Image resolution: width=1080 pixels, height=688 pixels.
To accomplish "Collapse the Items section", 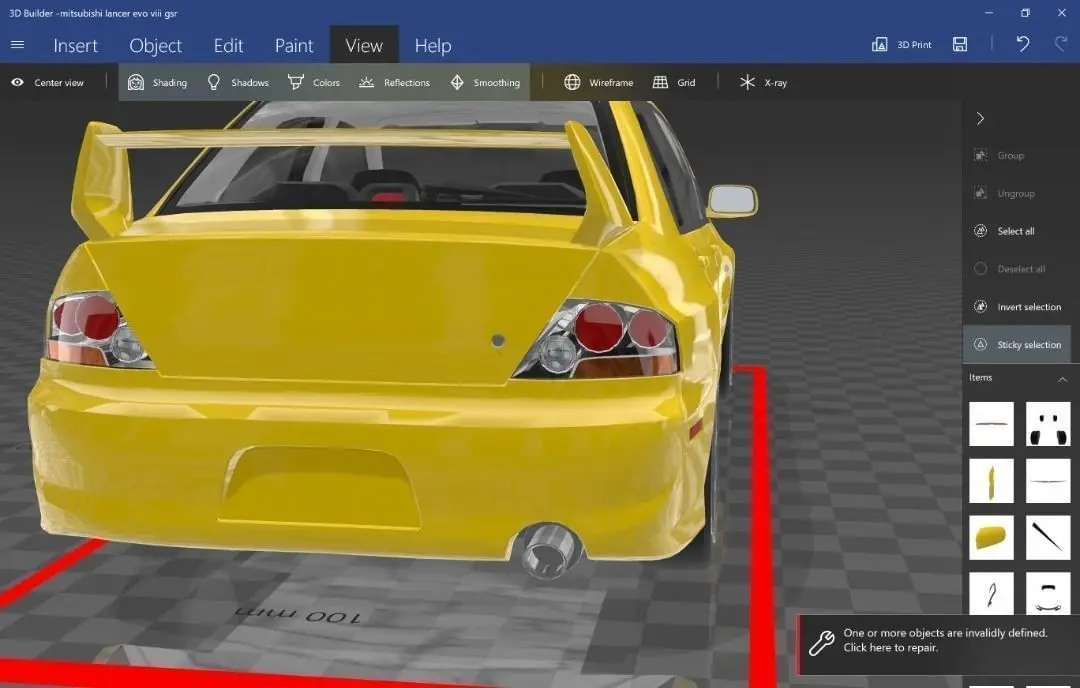I will (x=1062, y=379).
